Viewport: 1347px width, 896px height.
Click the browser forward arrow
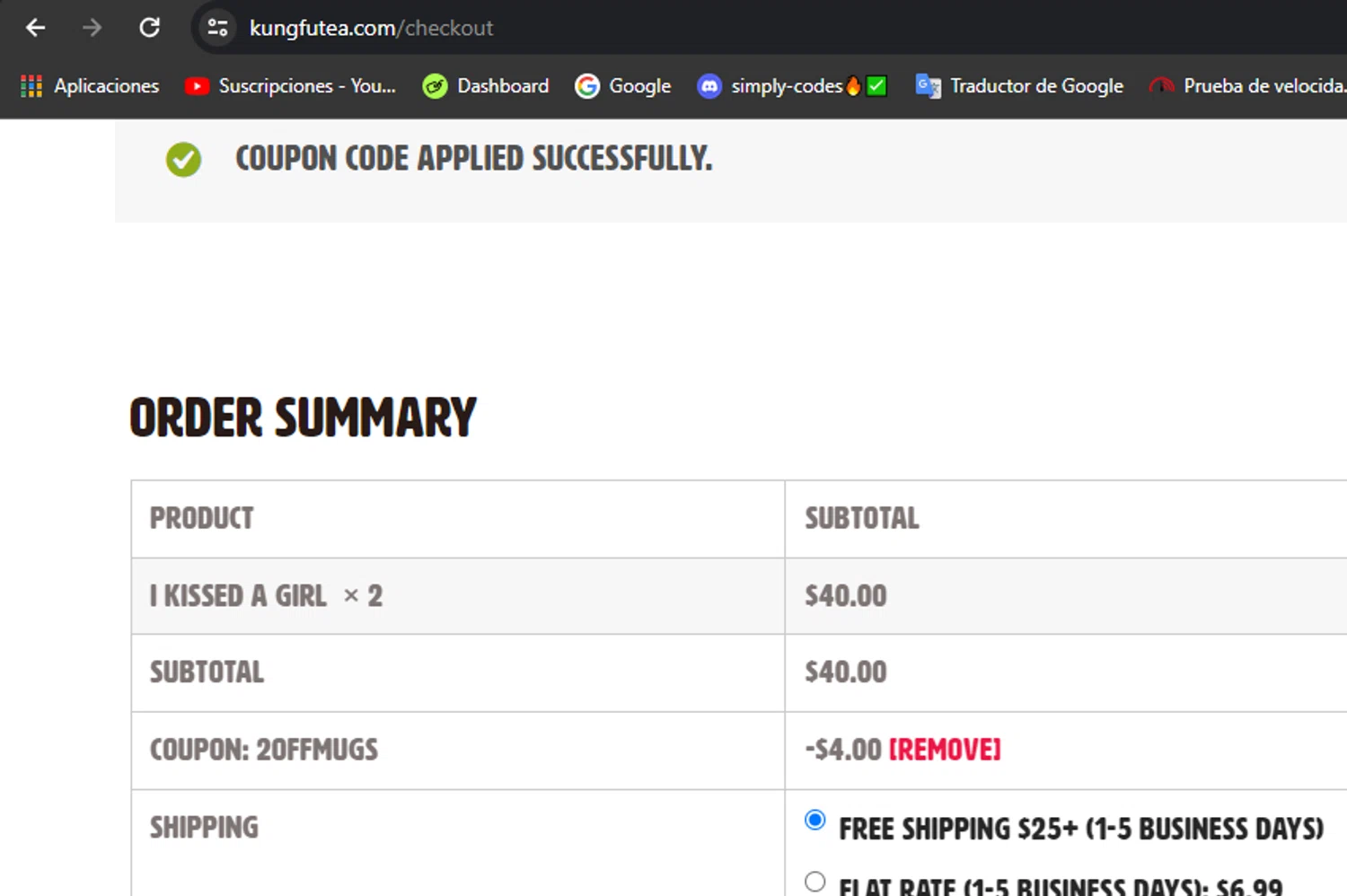(92, 28)
